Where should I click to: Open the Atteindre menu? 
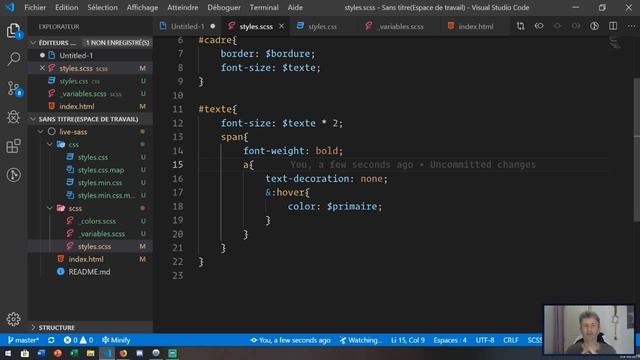[182, 7]
